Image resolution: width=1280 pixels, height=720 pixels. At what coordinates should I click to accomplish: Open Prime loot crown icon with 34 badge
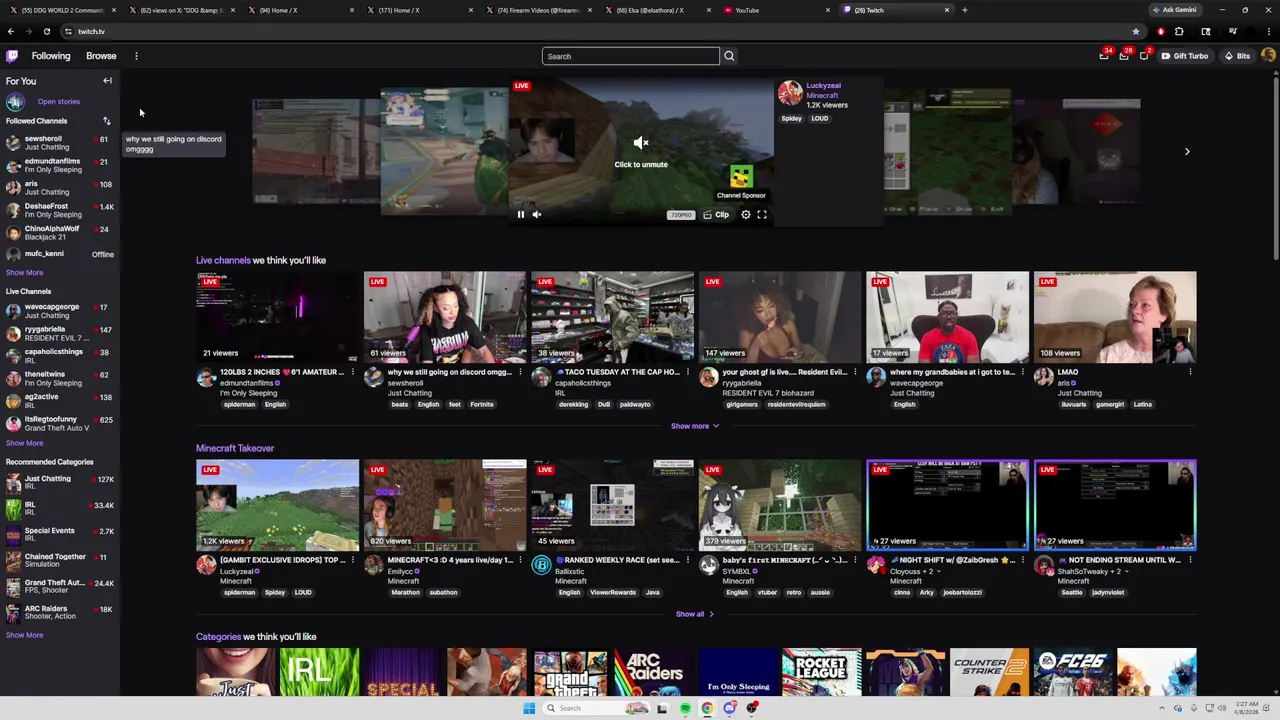pos(1104,56)
